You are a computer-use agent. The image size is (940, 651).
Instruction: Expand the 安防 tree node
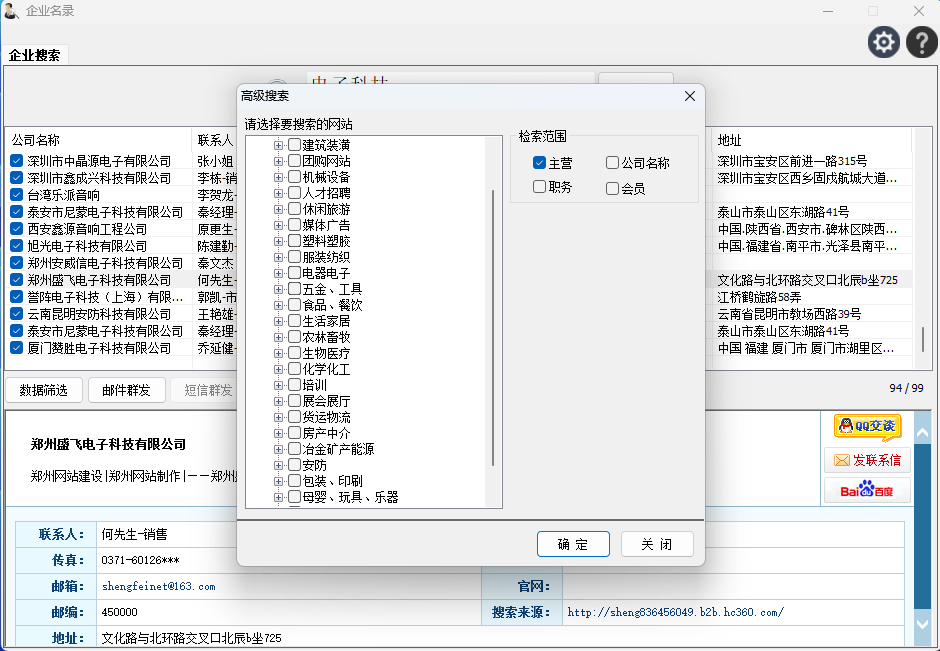279,465
